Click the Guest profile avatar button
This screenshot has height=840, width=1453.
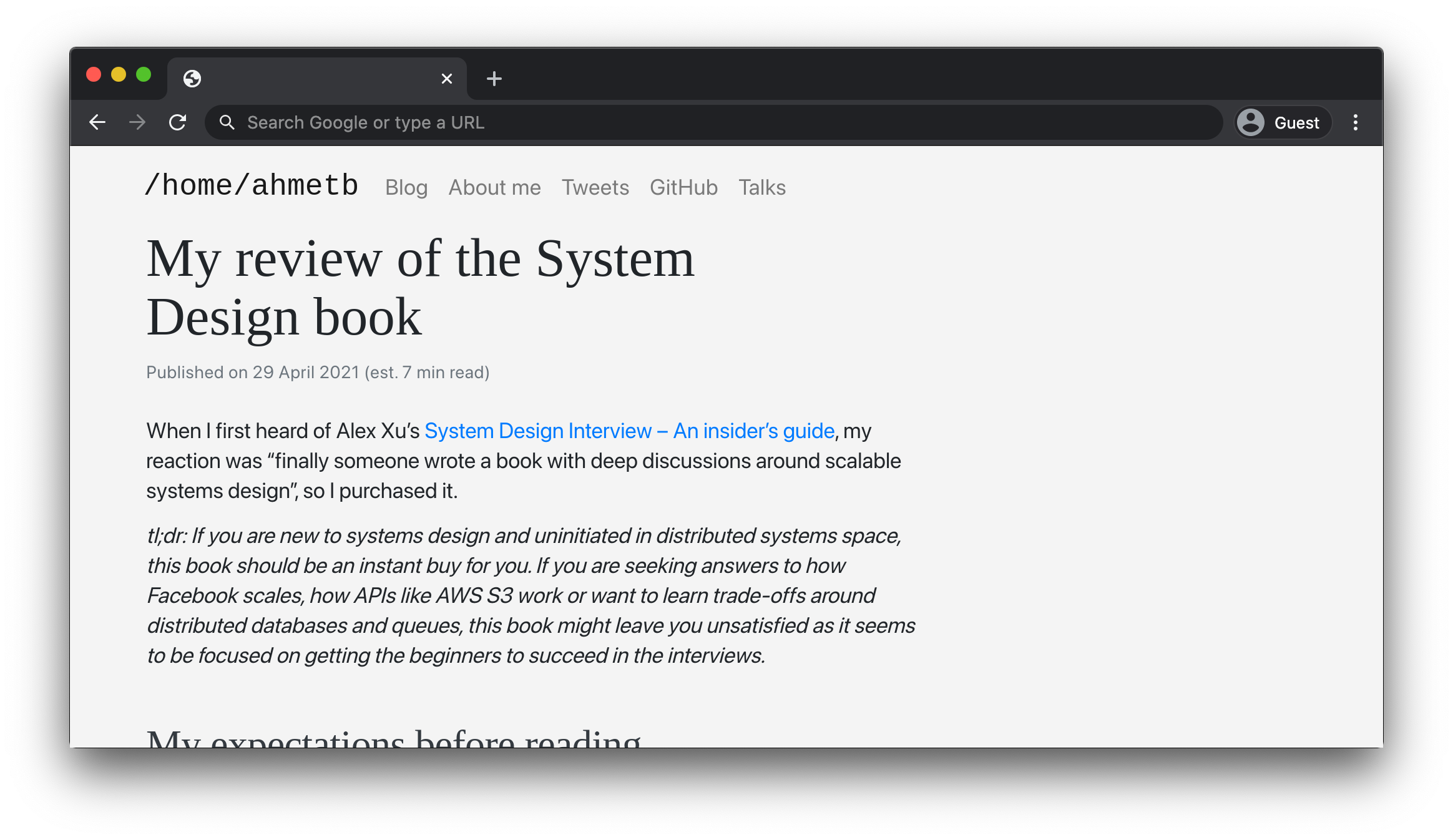(1283, 122)
